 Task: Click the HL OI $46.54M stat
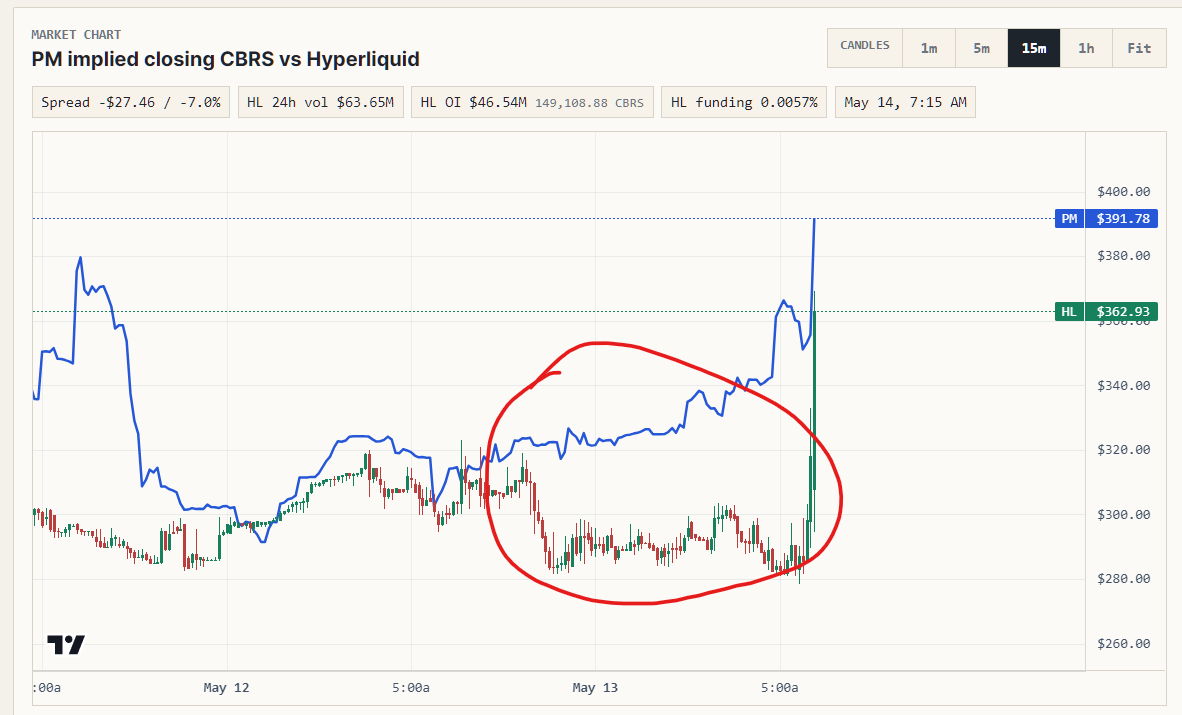coord(532,102)
